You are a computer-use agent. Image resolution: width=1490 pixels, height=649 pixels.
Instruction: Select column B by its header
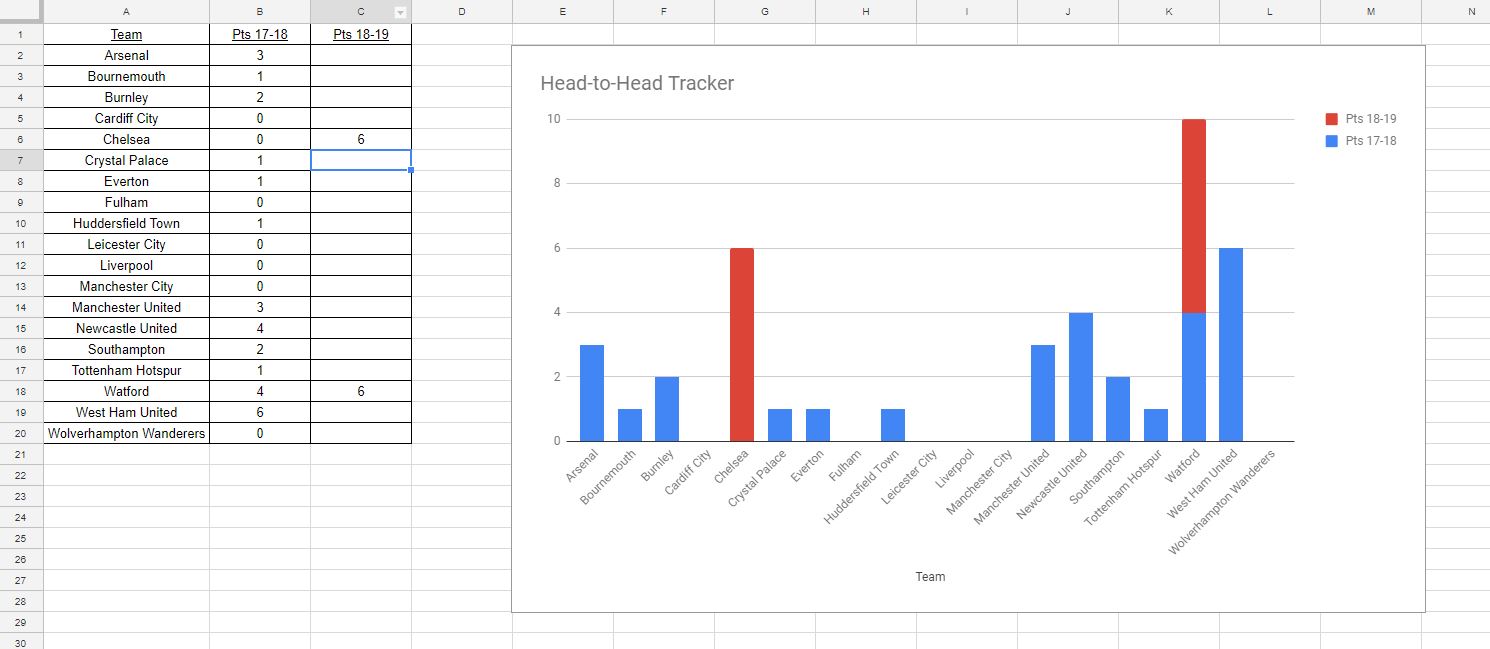pos(260,11)
